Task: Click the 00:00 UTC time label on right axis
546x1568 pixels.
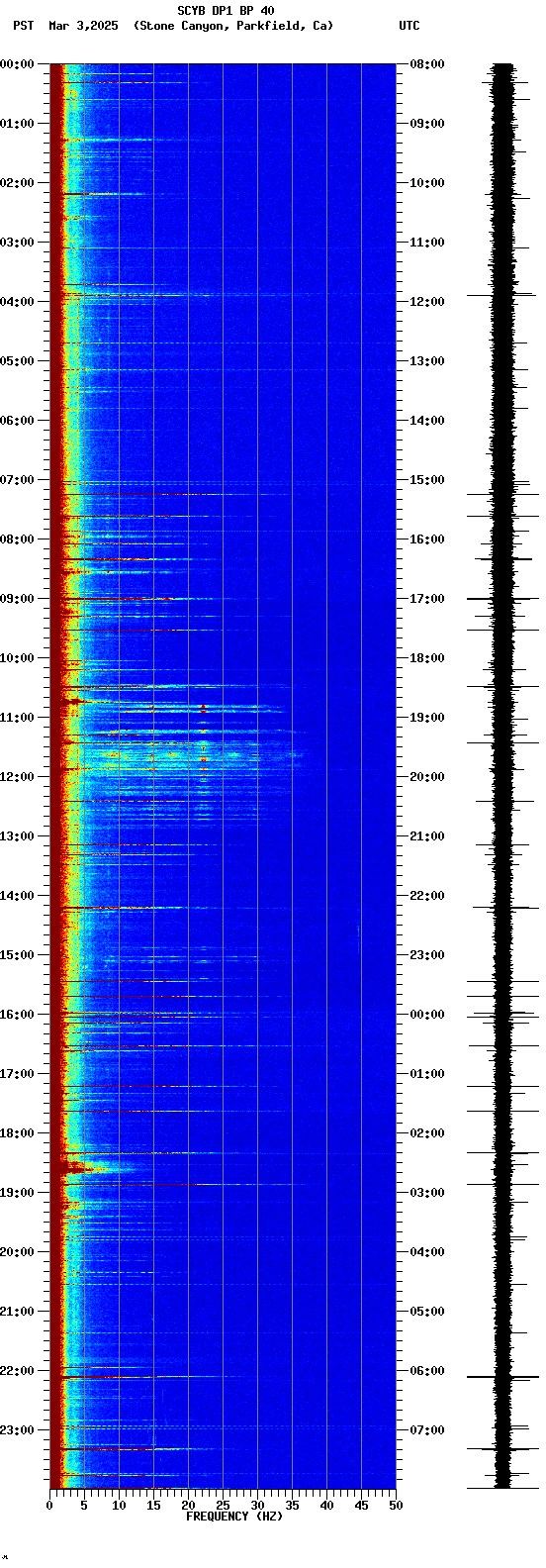Action: [x=427, y=1015]
